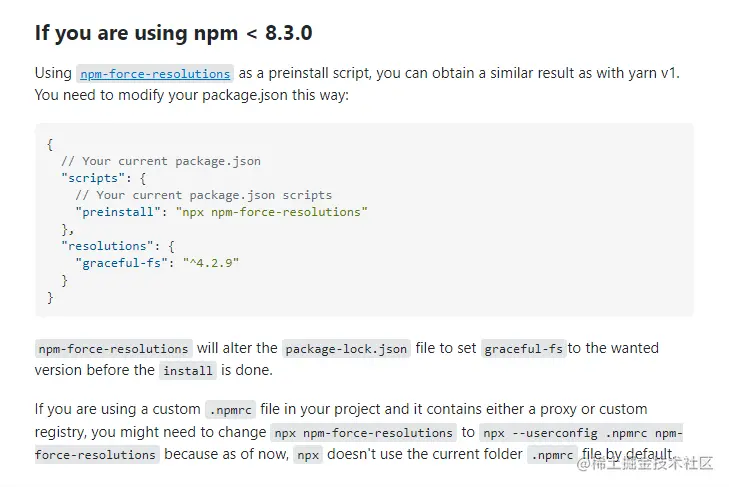The image size is (729, 487).
Task: Click the 'npx npm-force-resolutions' inline code
Action: 364,433
